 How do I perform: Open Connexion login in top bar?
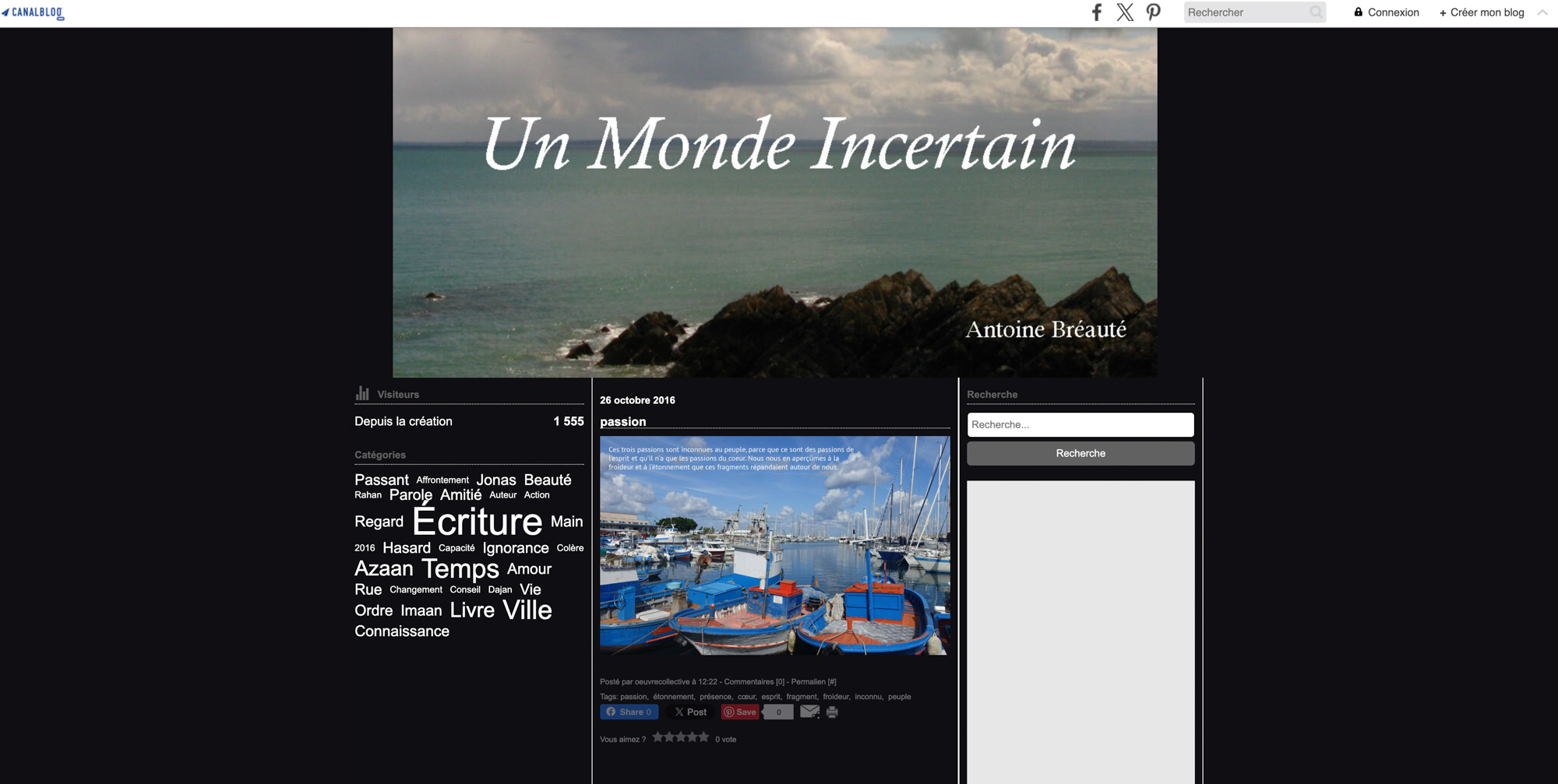tap(1387, 12)
